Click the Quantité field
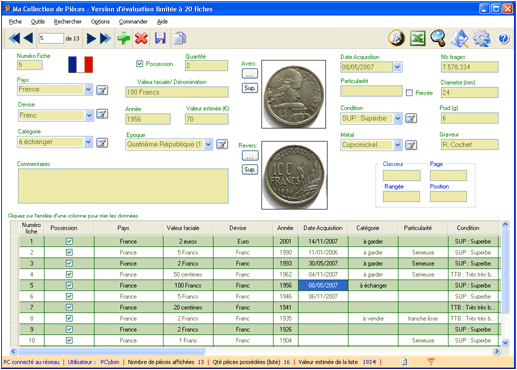The height and width of the screenshot is (370, 517). tap(206, 66)
